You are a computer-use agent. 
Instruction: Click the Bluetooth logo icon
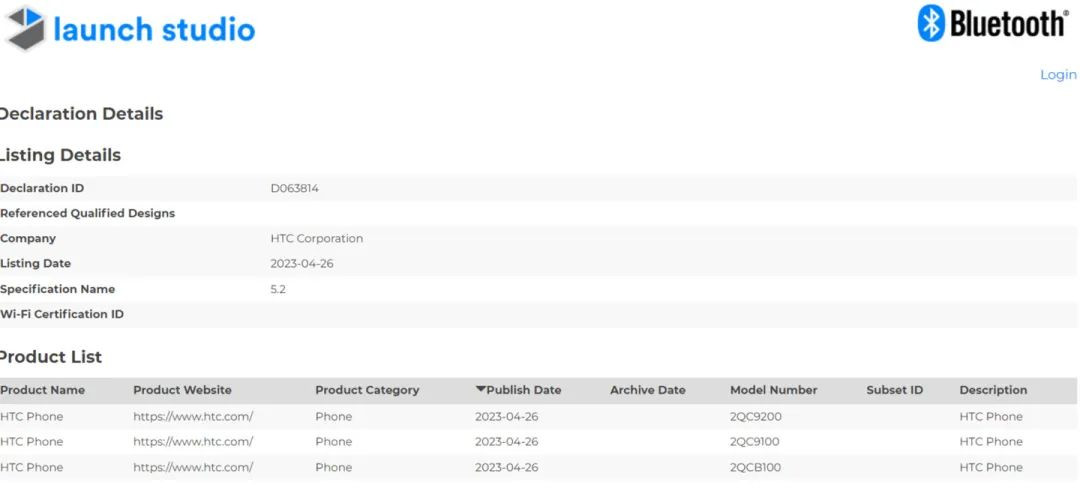[x=931, y=23]
